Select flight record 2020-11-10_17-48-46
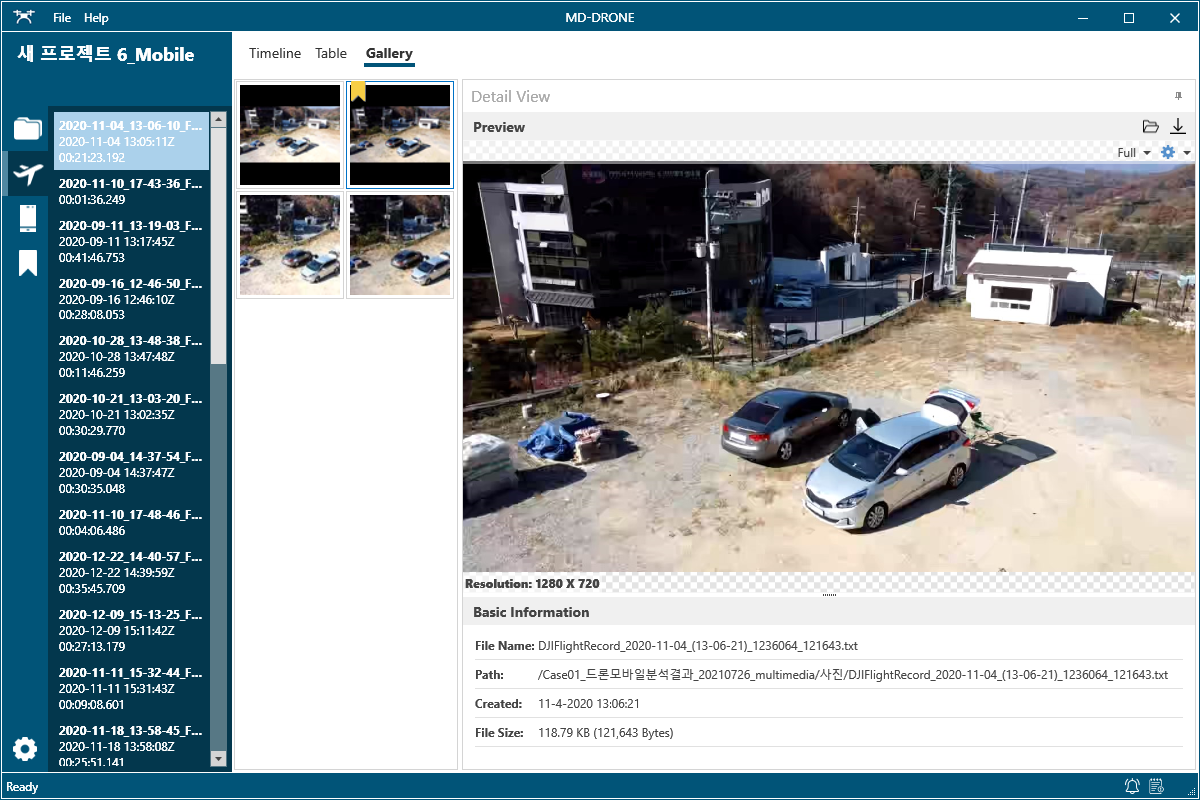 pyautogui.click(x=131, y=523)
